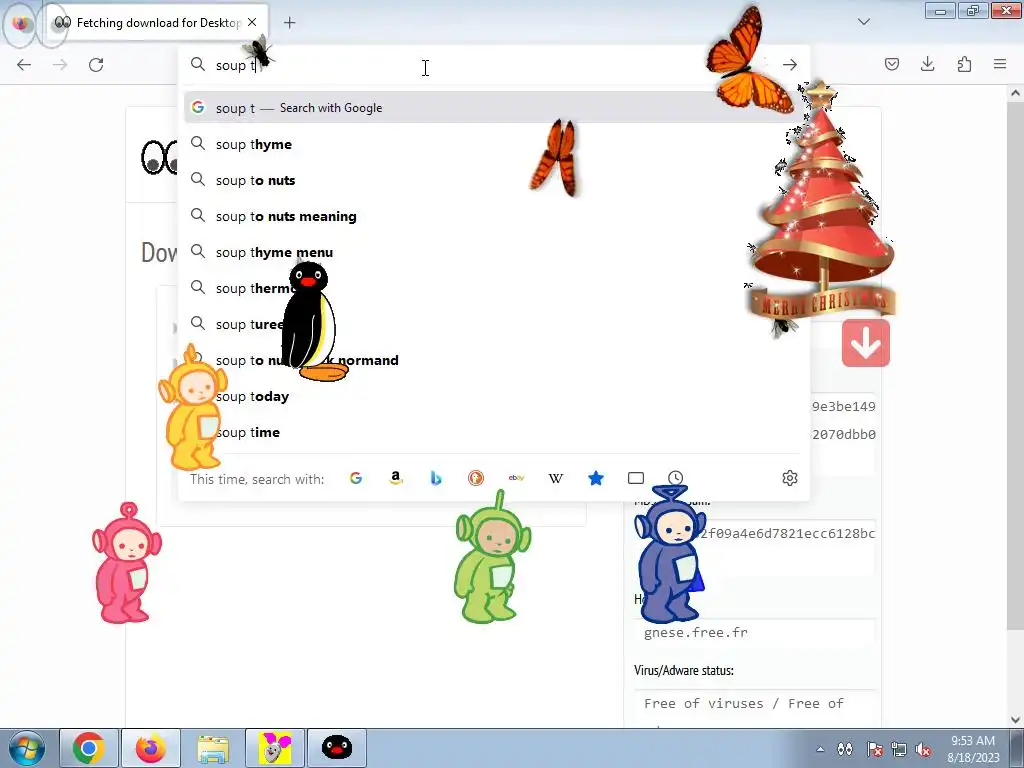The image size is (1024, 768).
Task: Click the 'Virus/Adware status:' label
Action: click(684, 670)
